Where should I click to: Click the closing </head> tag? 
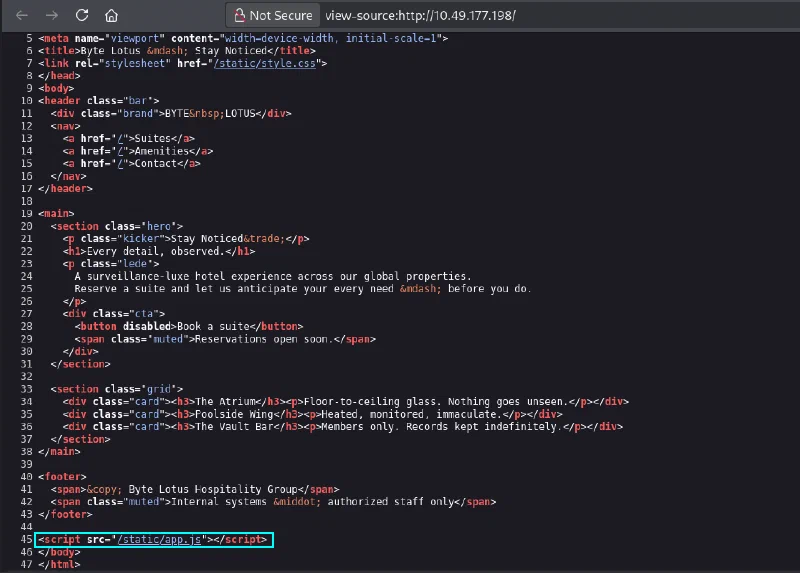click(x=59, y=76)
